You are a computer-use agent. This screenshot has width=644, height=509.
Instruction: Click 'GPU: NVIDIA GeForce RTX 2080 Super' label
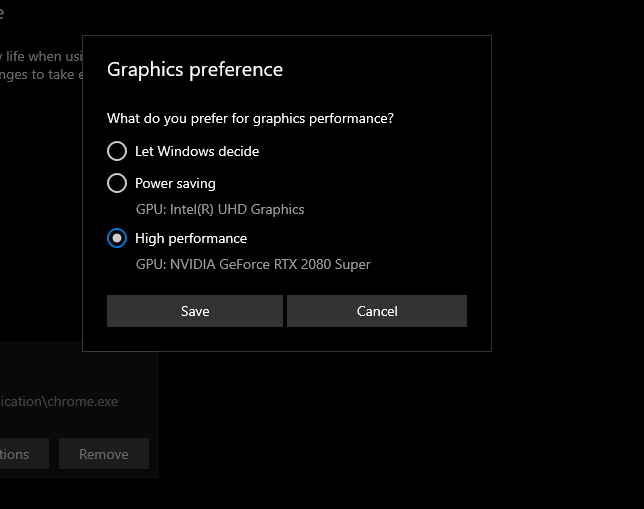tap(253, 264)
